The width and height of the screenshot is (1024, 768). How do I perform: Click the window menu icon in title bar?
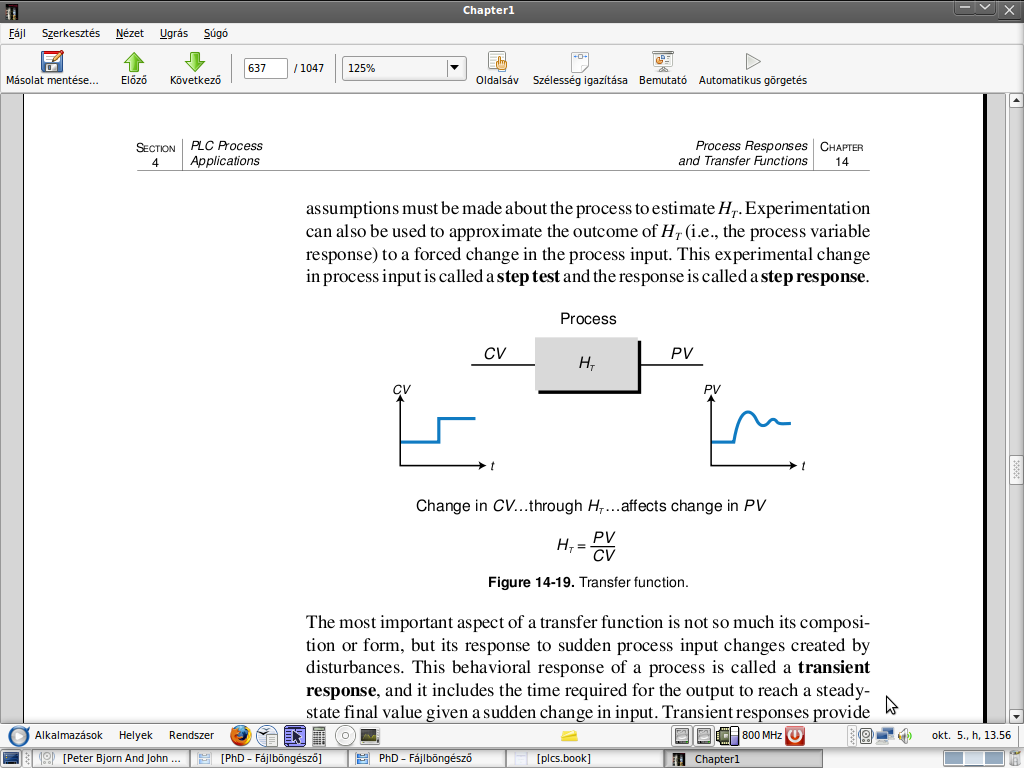pyautogui.click(x=11, y=10)
